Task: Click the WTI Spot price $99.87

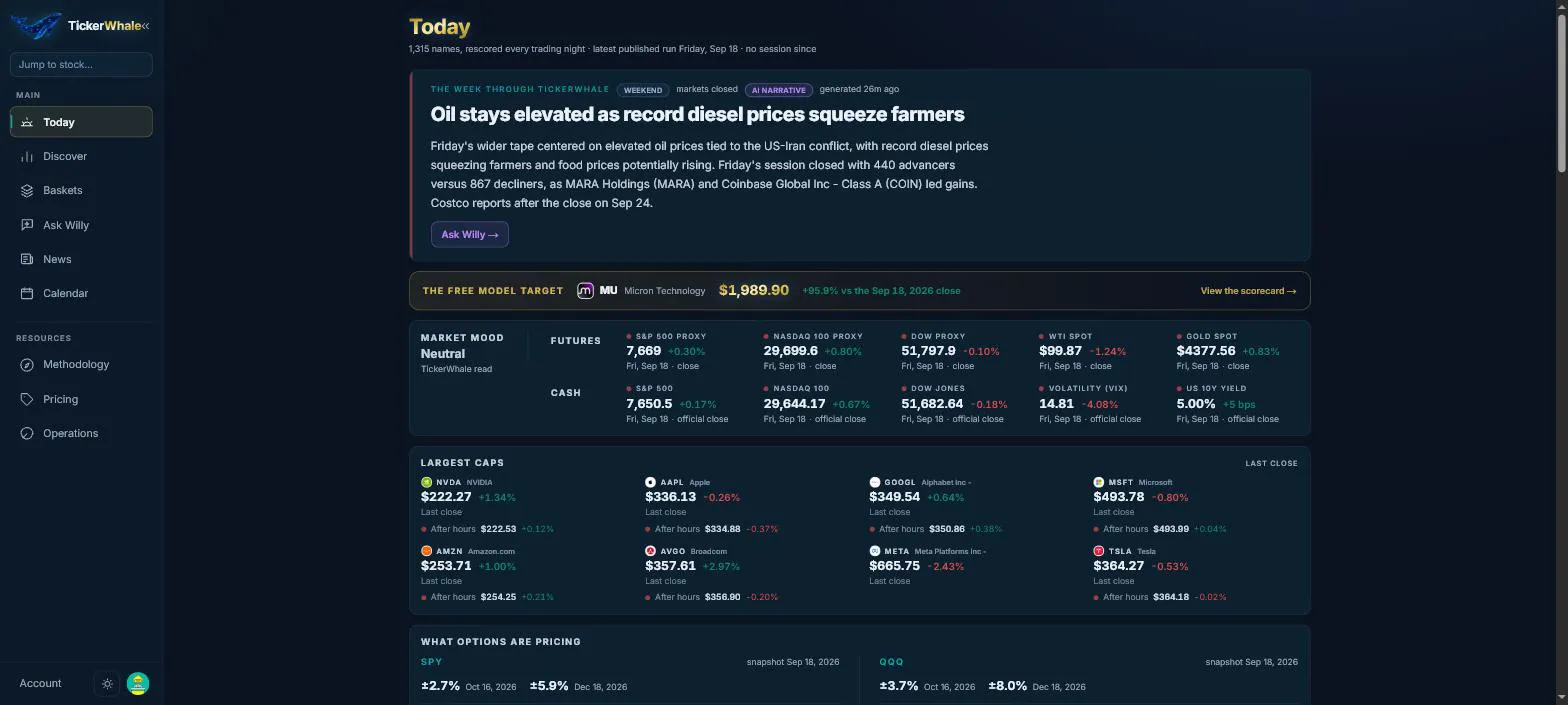Action: 1061,351
